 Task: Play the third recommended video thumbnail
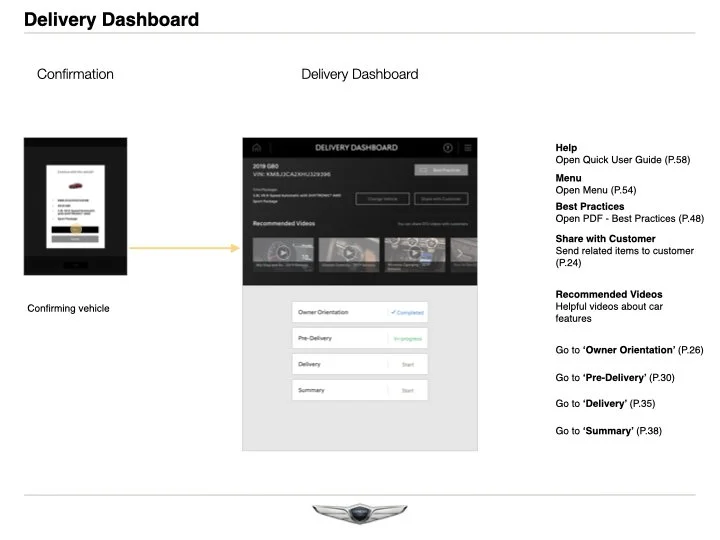click(415, 254)
